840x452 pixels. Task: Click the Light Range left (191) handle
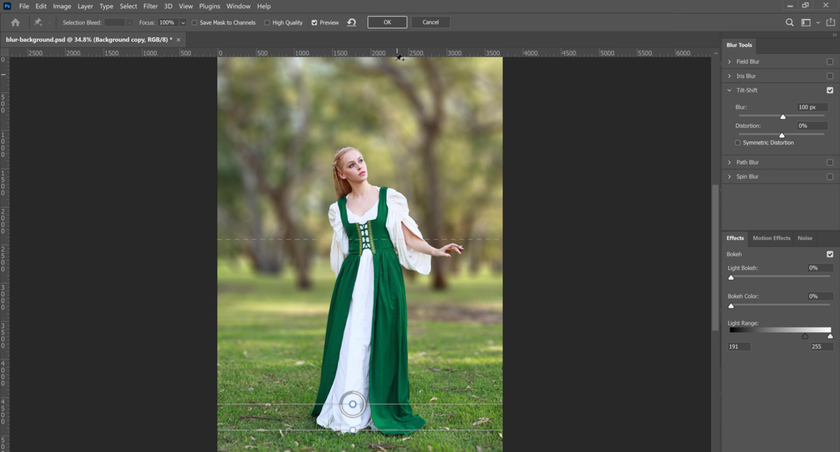pyautogui.click(x=805, y=336)
